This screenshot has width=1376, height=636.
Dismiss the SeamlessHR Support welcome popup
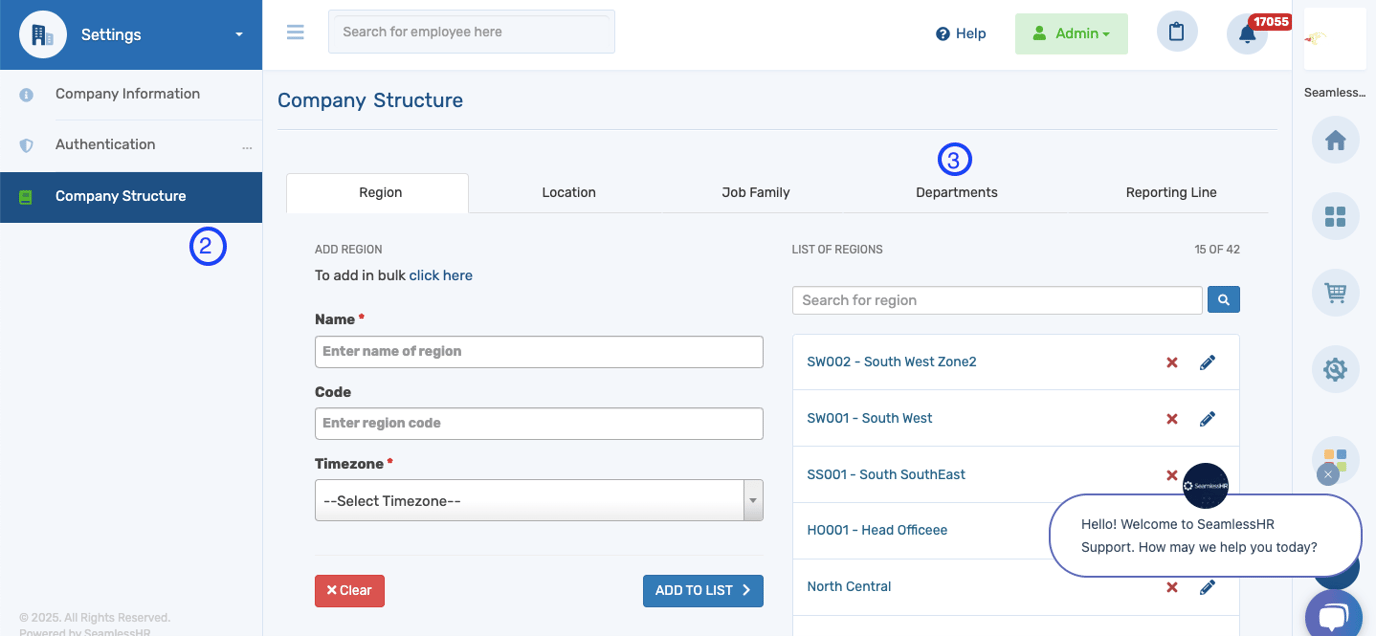(x=1328, y=474)
